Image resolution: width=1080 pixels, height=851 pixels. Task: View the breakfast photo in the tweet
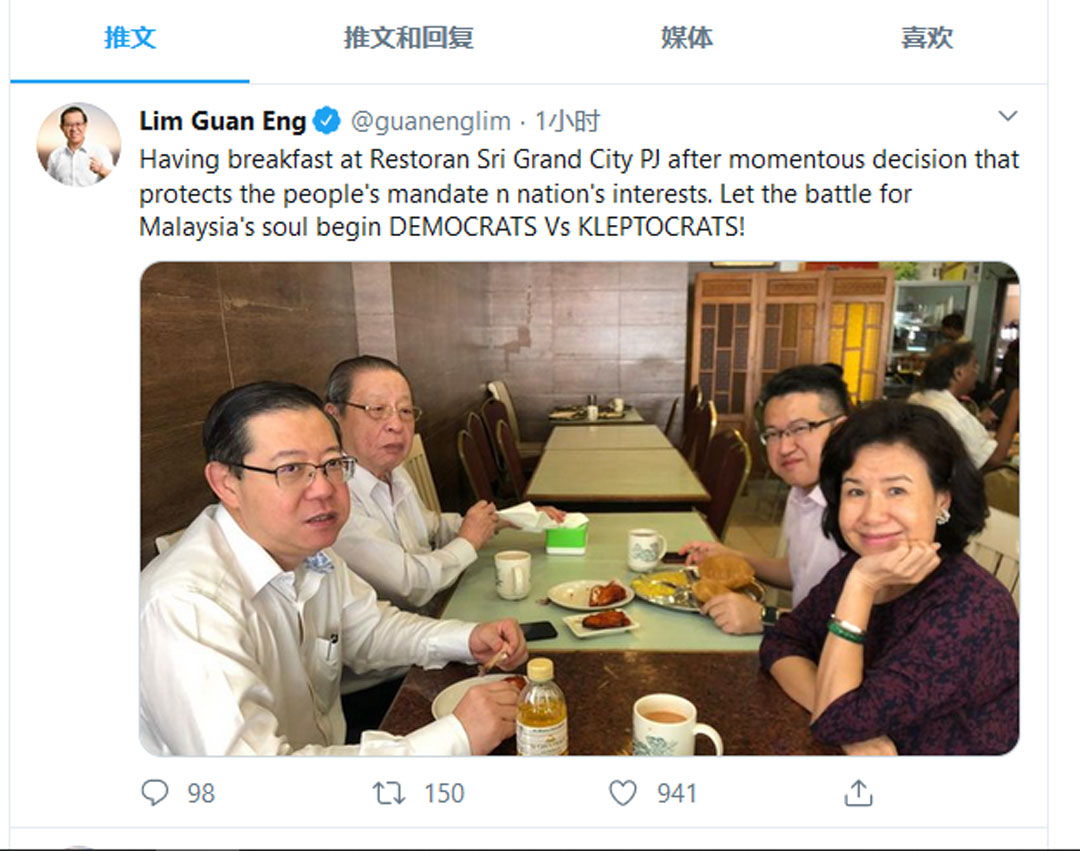pyautogui.click(x=579, y=508)
